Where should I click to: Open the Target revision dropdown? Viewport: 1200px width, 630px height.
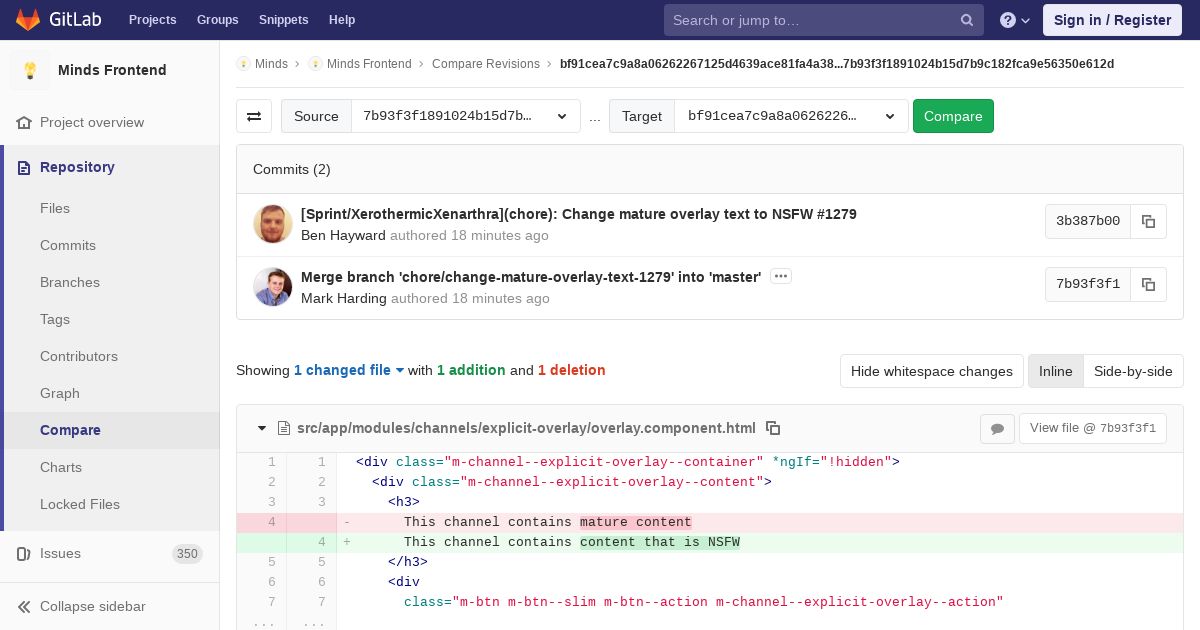[791, 116]
